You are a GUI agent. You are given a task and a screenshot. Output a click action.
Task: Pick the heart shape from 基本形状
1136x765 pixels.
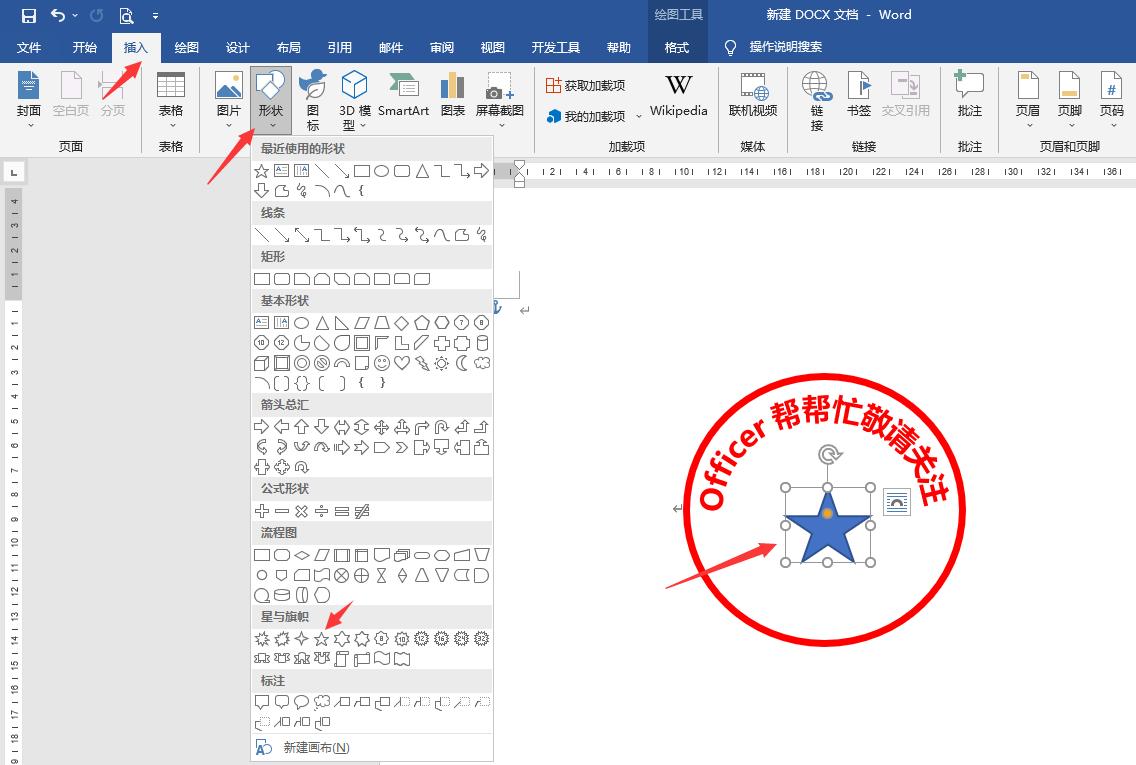[400, 362]
